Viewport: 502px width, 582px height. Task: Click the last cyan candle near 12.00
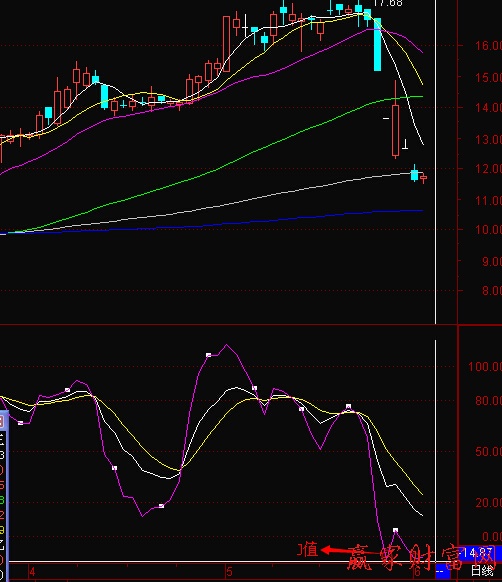(x=414, y=174)
